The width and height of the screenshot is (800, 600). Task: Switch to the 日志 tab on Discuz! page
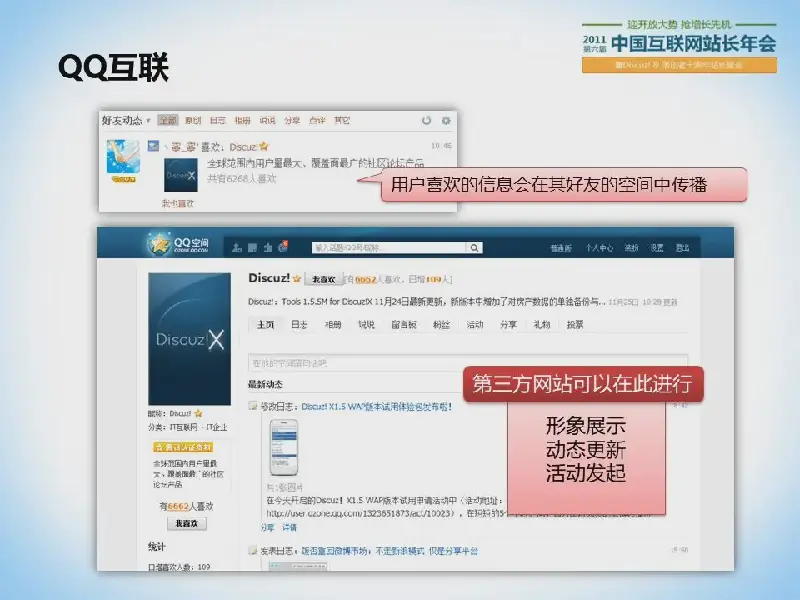pos(299,324)
